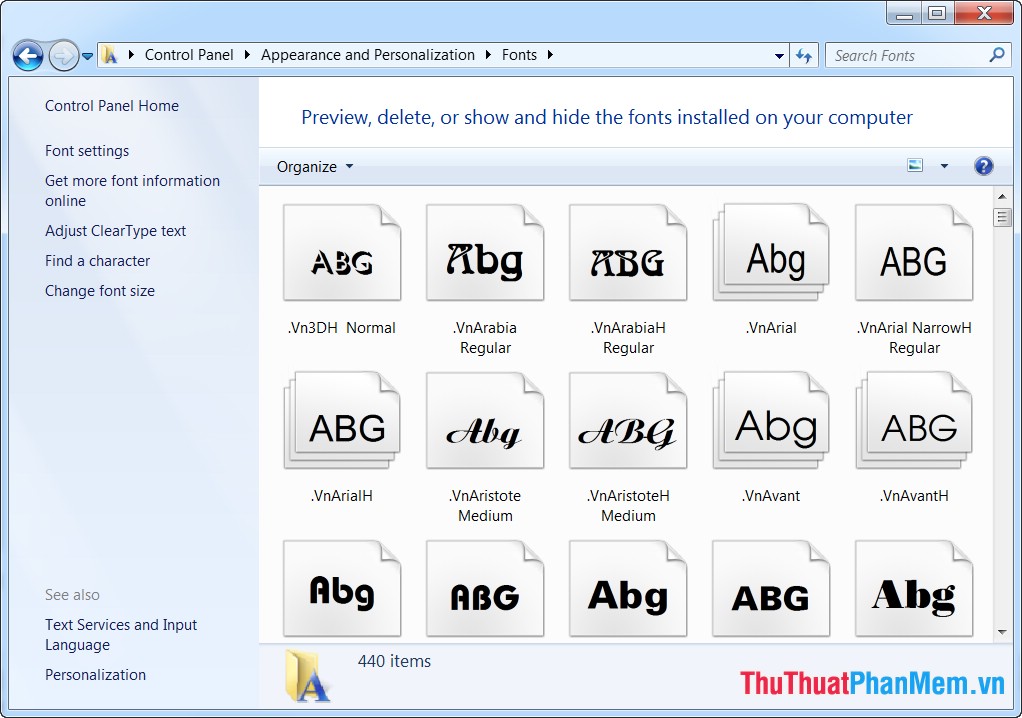Click the folder icon in the address bar

click(x=113, y=55)
